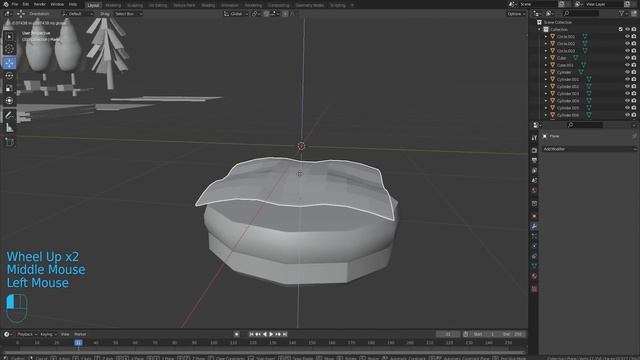Select the Select Box tool in the toolbar
This screenshot has height=360, width=640.
[x=9, y=37]
